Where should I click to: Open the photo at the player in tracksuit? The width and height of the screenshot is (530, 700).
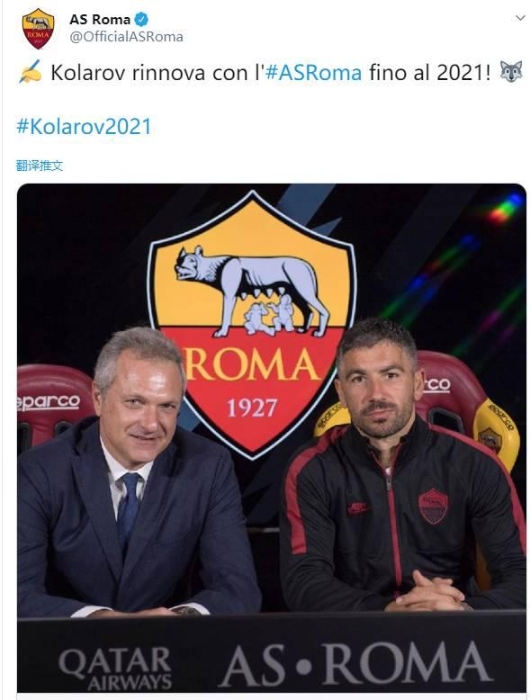[x=402, y=464]
